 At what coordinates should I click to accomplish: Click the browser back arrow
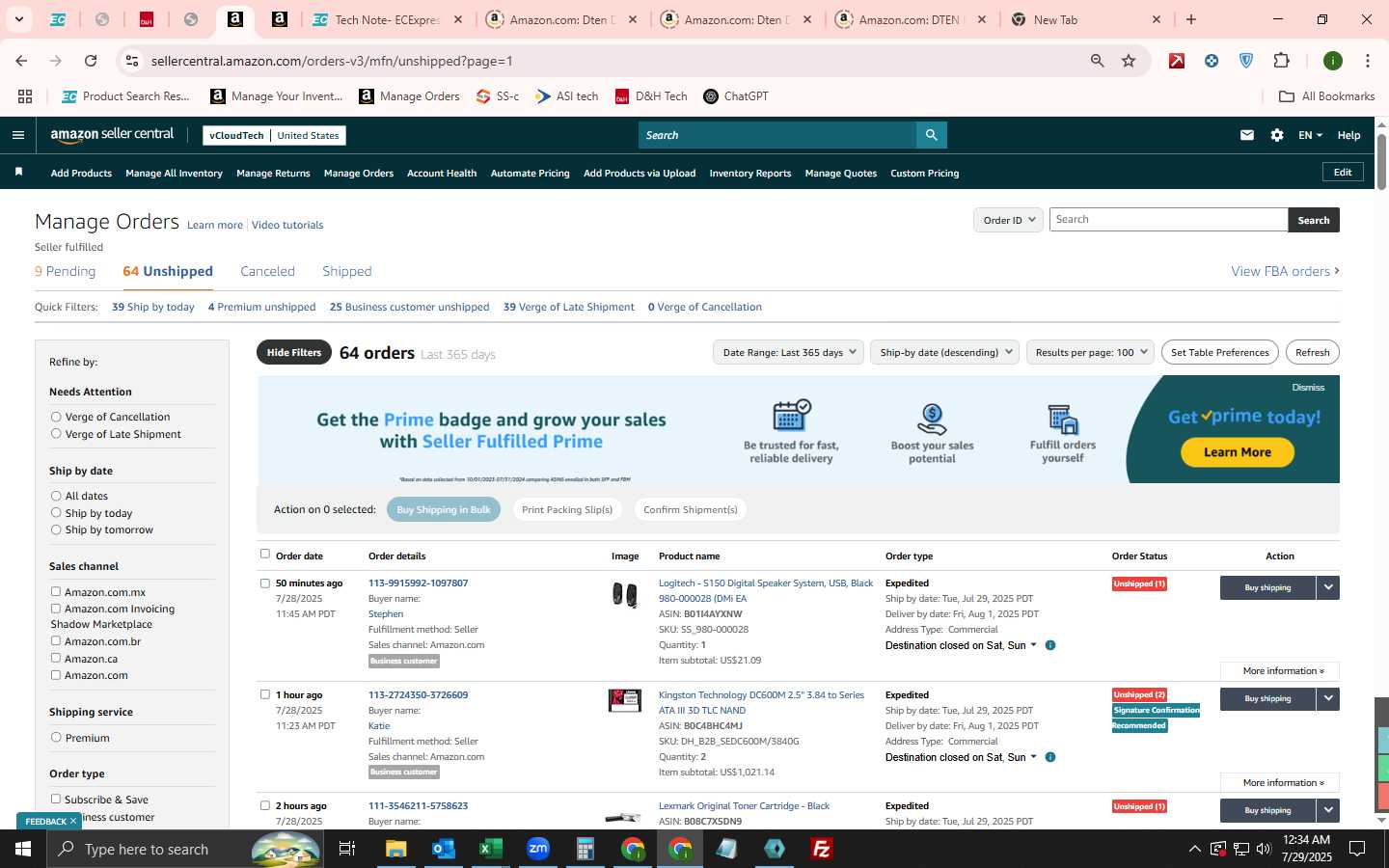[x=21, y=61]
